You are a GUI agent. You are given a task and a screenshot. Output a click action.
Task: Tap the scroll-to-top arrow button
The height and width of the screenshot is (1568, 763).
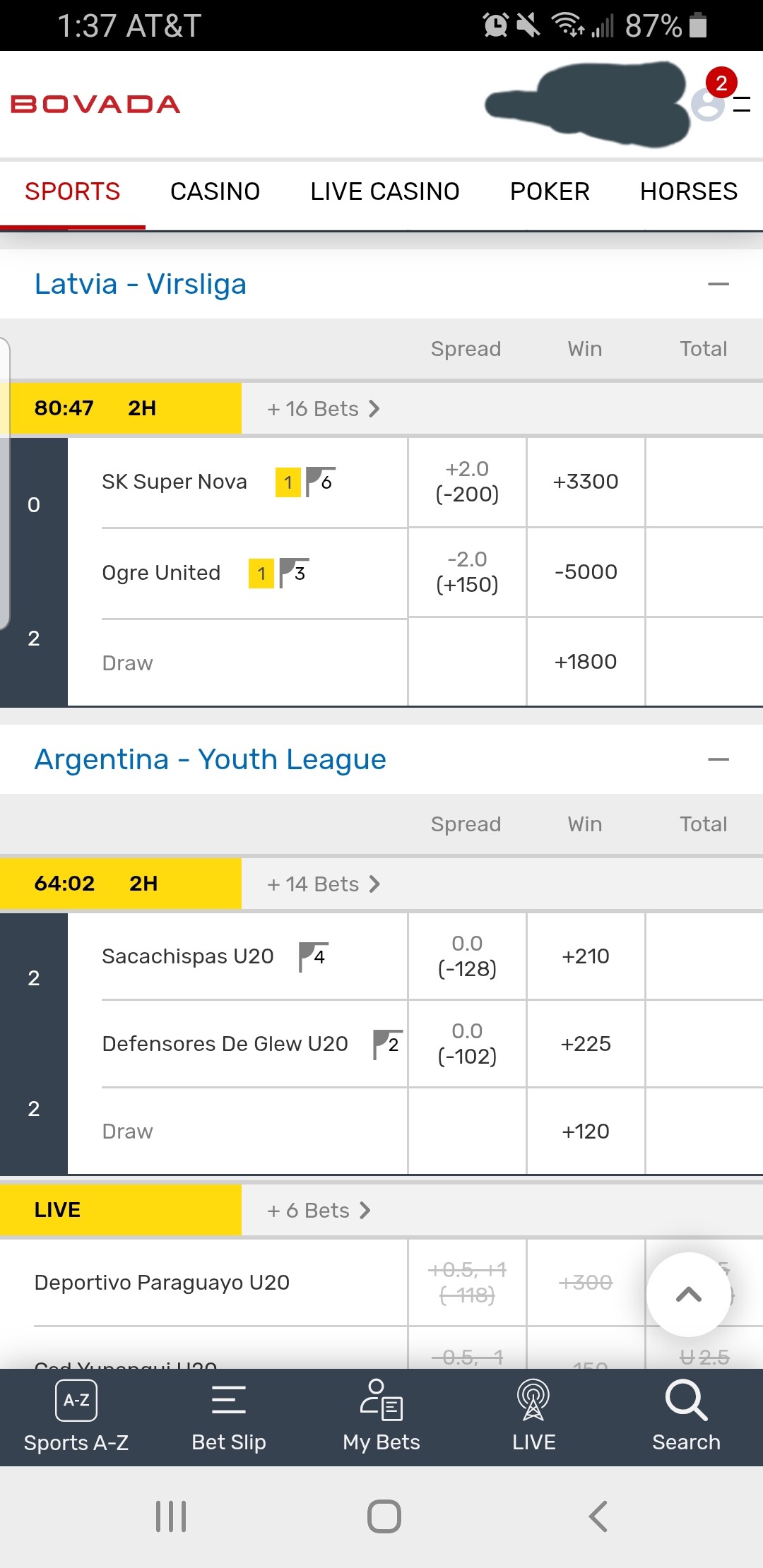tap(688, 1294)
